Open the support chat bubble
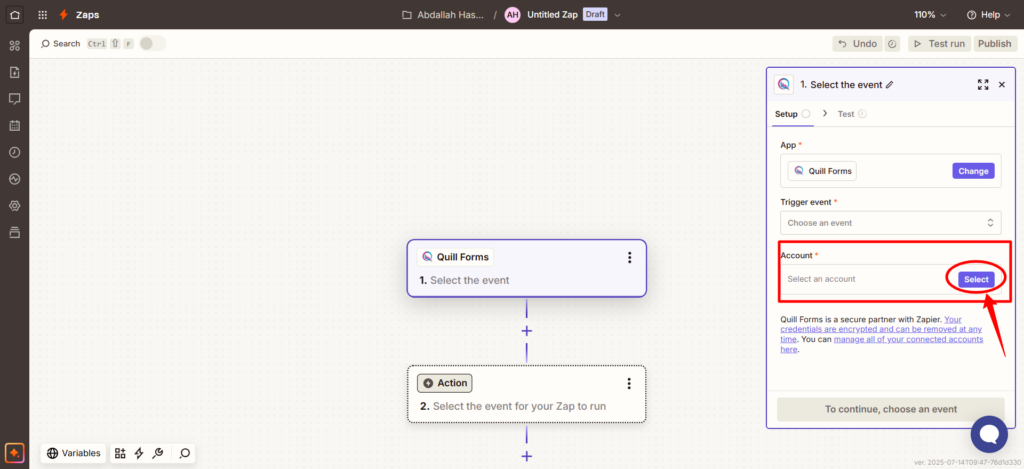Image resolution: width=1024 pixels, height=469 pixels. click(x=989, y=434)
